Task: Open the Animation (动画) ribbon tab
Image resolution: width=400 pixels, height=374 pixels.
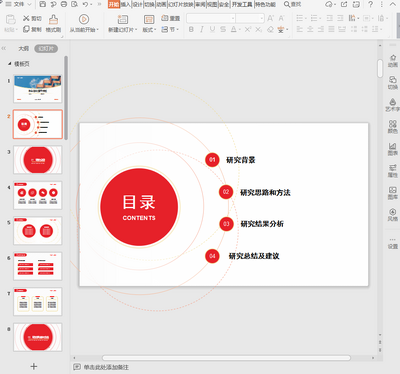Action: [161, 4]
